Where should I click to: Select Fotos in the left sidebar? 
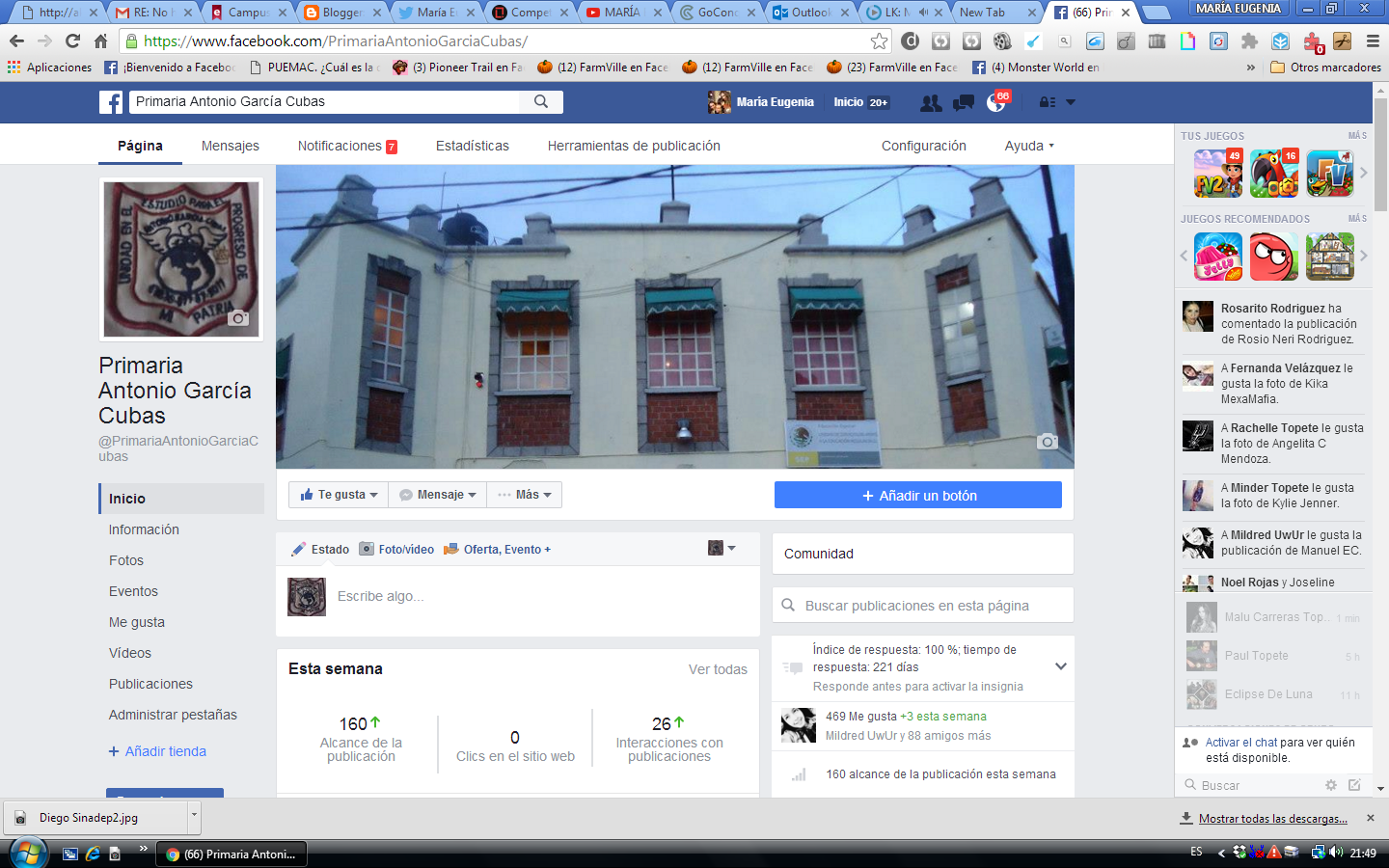point(126,560)
